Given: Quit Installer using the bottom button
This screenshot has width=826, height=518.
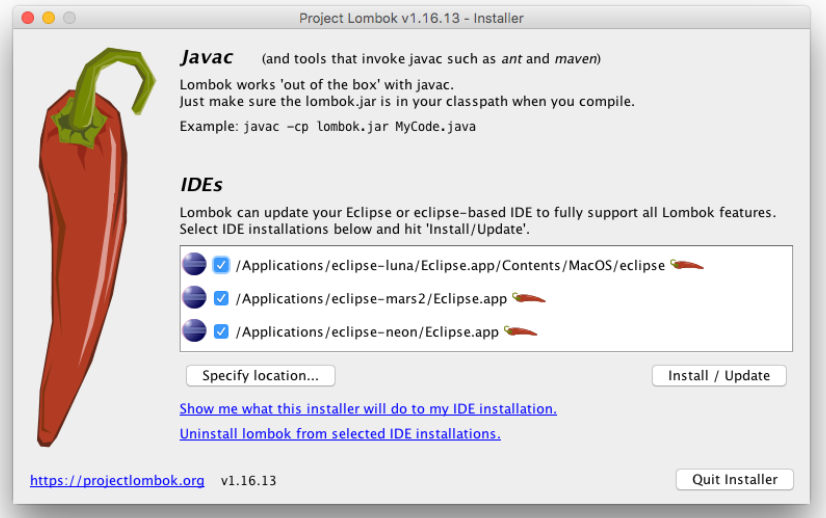Looking at the screenshot, I should point(734,480).
